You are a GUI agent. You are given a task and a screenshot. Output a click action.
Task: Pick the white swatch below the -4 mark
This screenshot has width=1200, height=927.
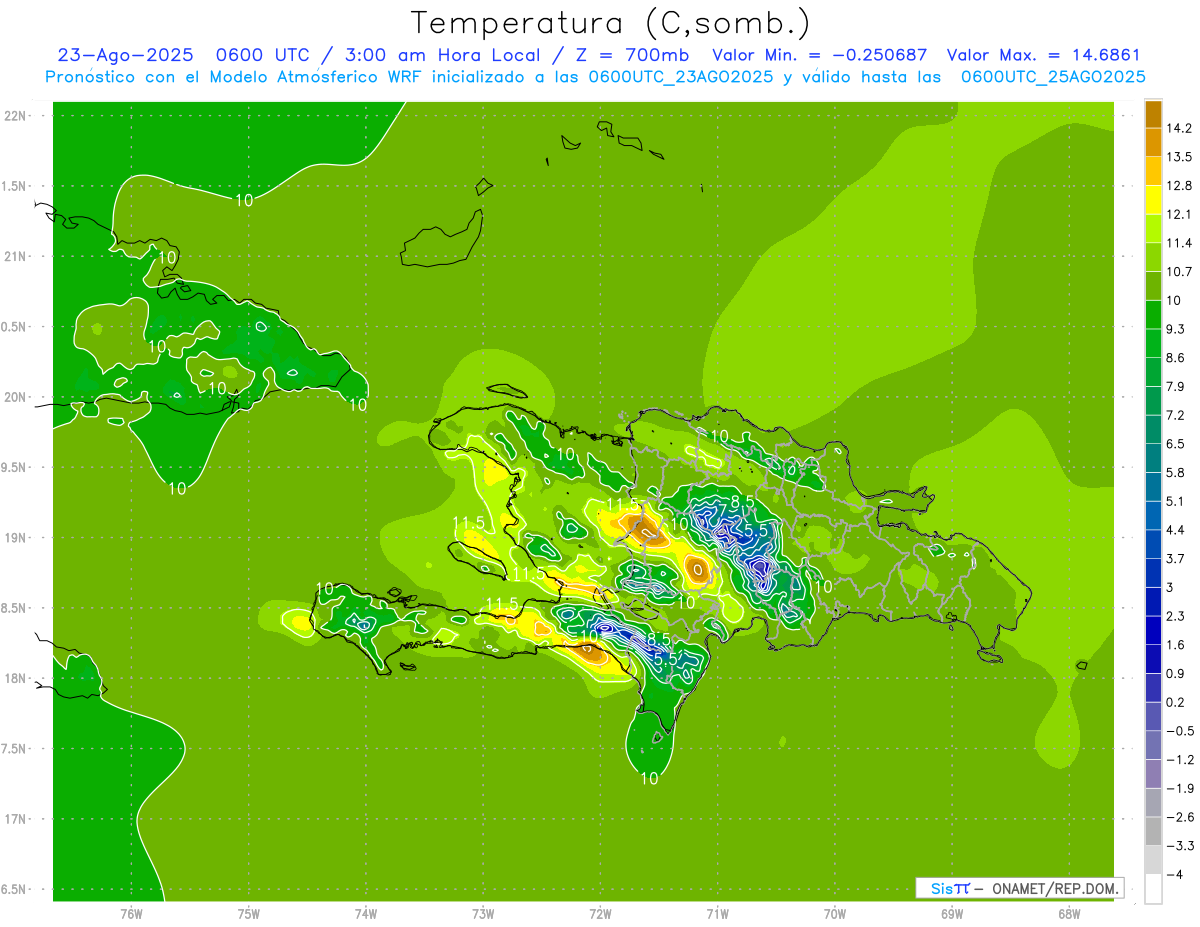1153,889
